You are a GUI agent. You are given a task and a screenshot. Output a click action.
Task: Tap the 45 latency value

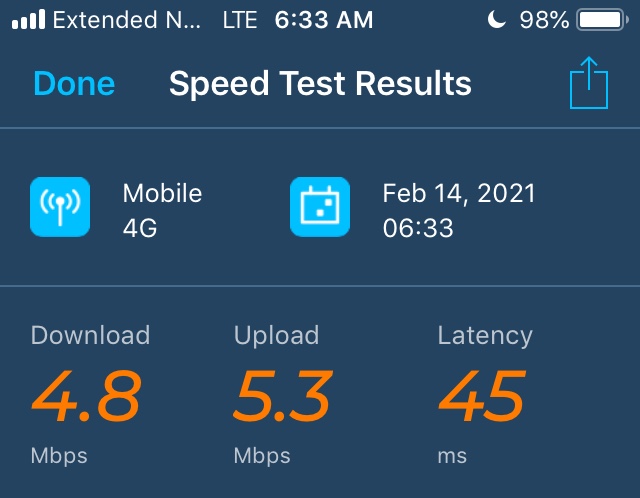click(x=481, y=396)
